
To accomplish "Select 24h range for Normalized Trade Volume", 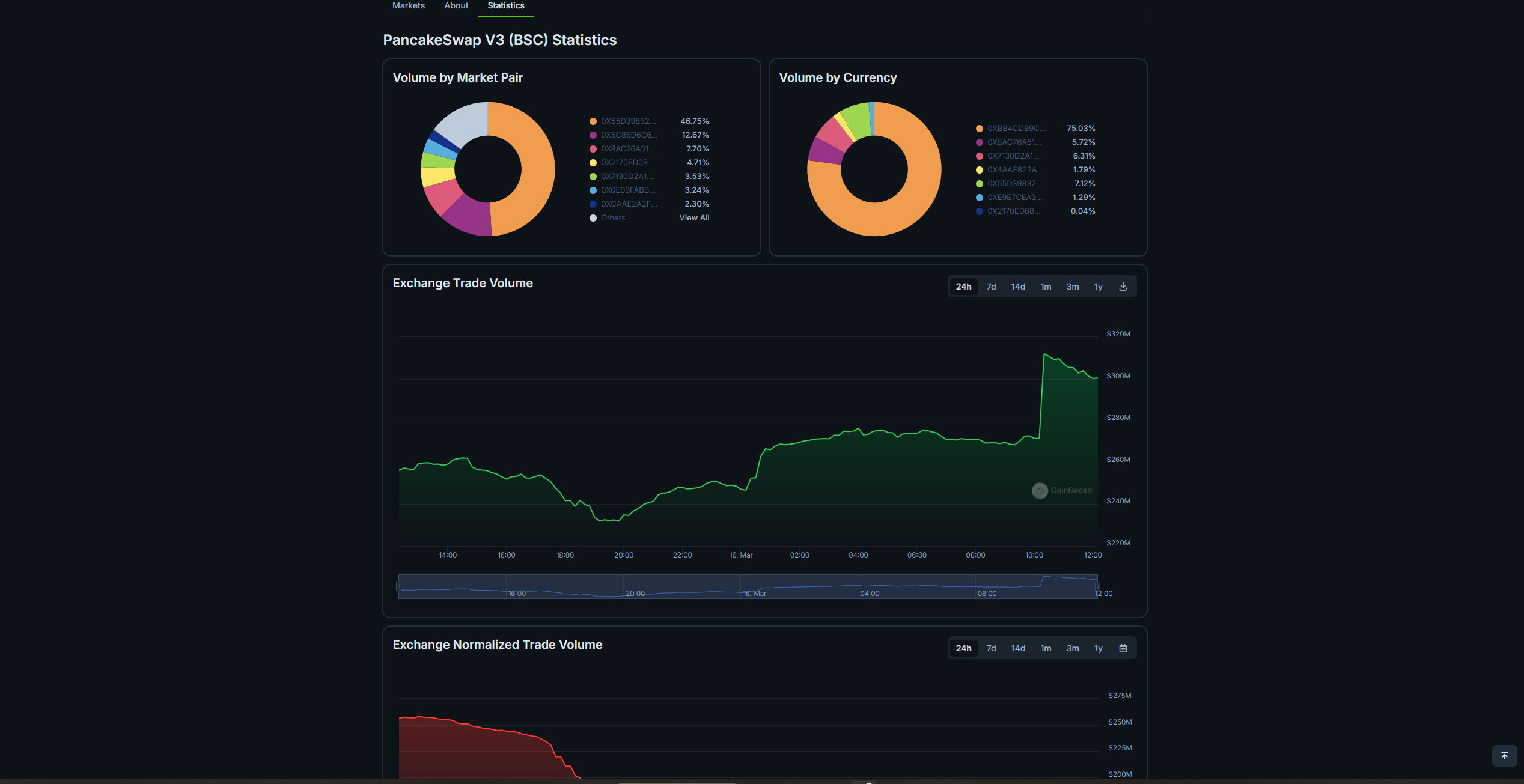I will [x=963, y=648].
